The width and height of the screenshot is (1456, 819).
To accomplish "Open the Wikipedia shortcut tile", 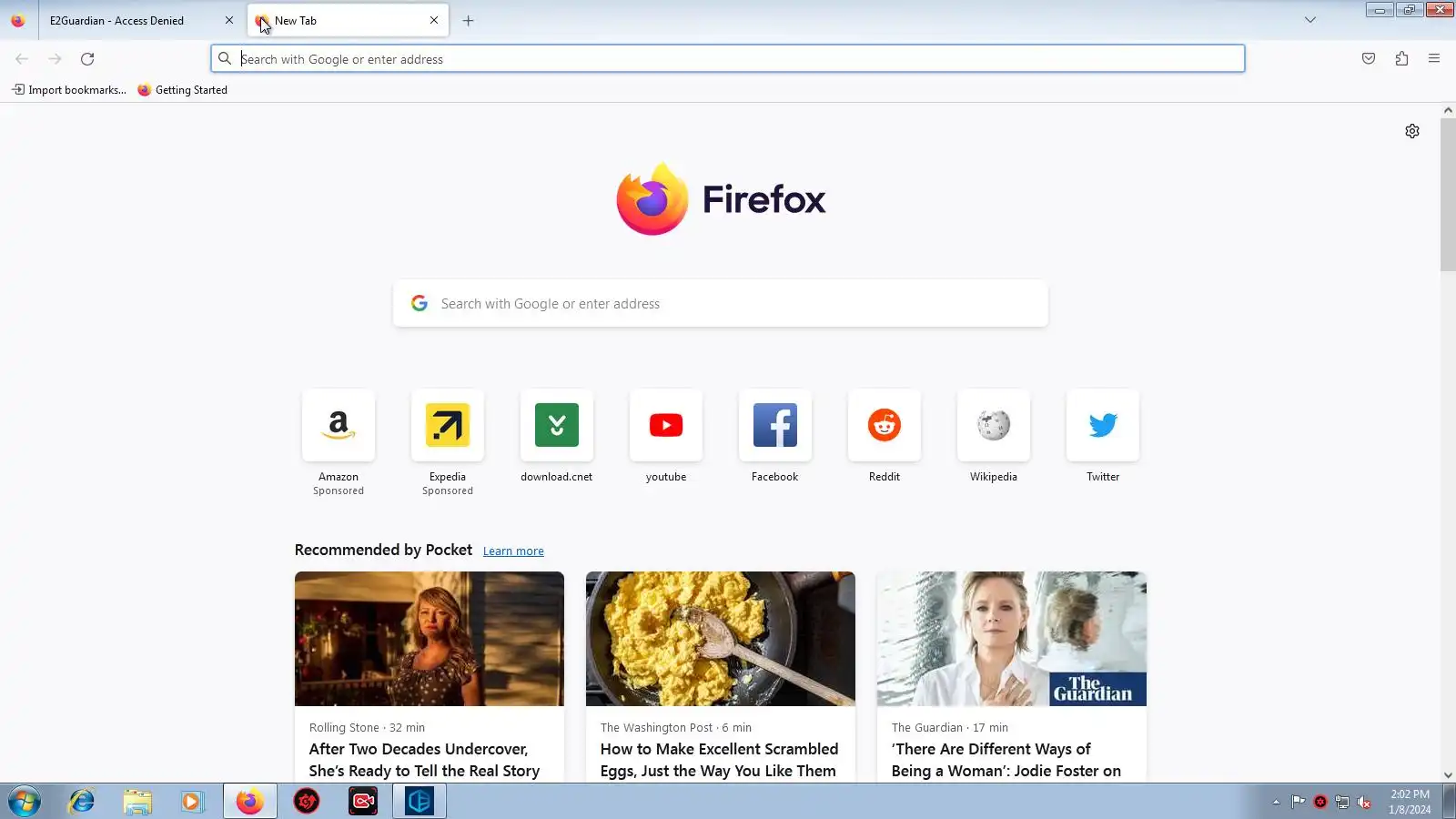I will [994, 425].
